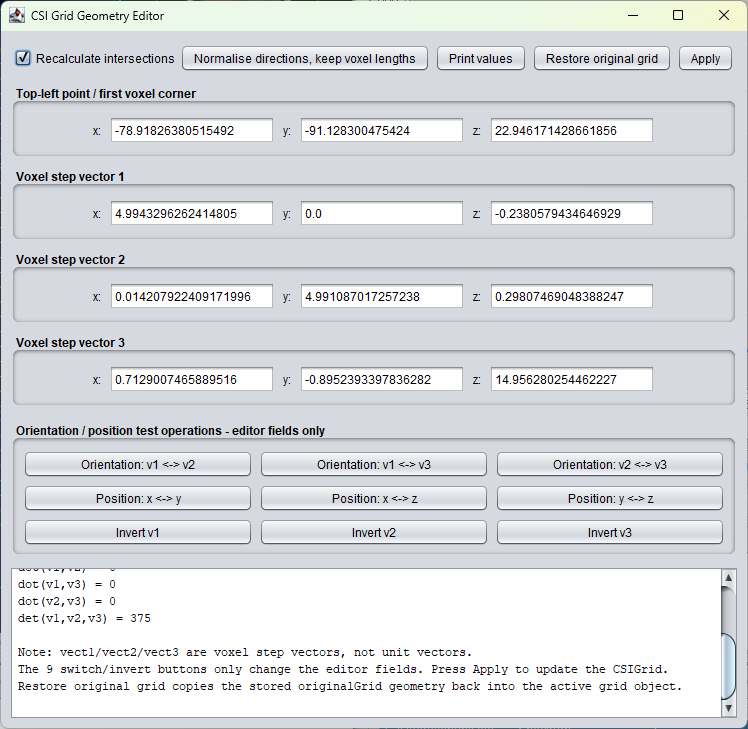This screenshot has height=729, width=748.
Task: Edit the top-left point x field
Action: click(x=192, y=130)
